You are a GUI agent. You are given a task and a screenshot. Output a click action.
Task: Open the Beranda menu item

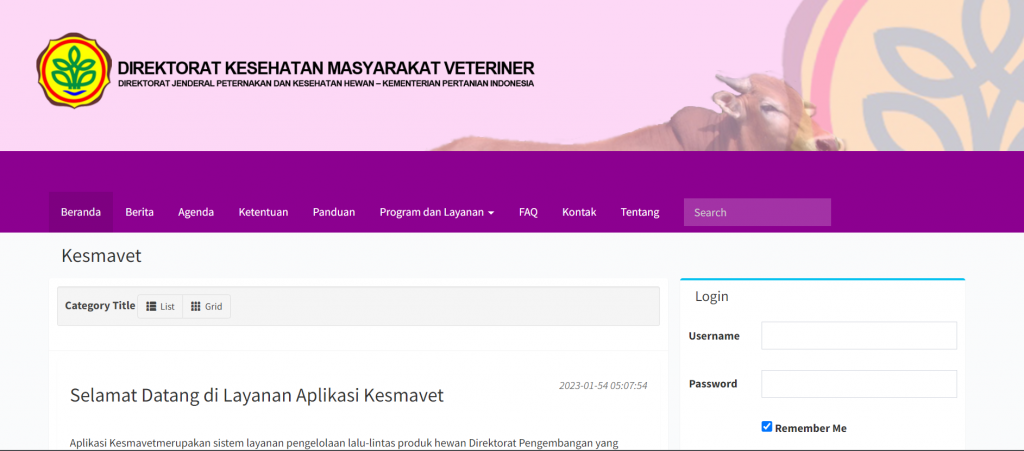pos(81,212)
